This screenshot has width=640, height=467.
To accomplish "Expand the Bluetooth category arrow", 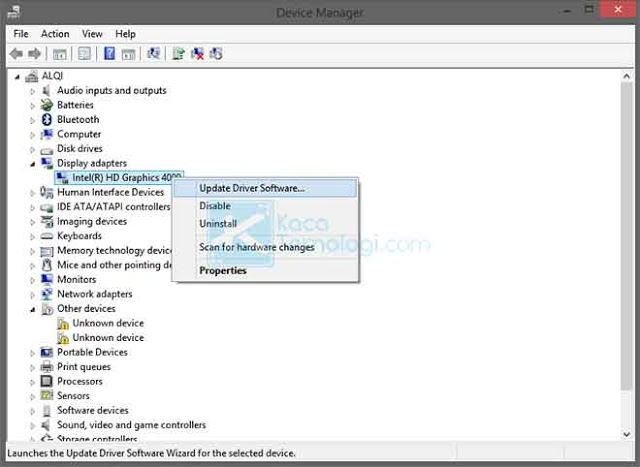I will pos(33,120).
